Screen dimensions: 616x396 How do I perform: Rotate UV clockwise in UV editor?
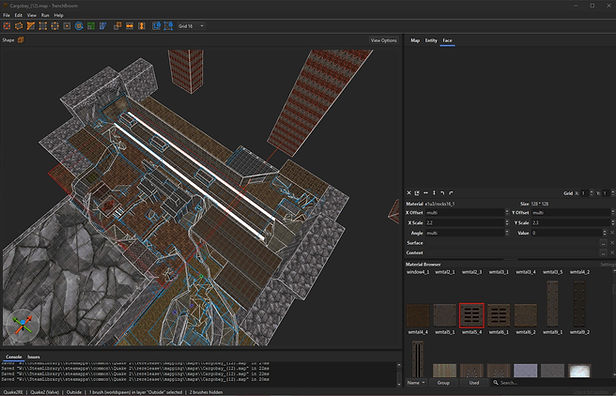451,193
